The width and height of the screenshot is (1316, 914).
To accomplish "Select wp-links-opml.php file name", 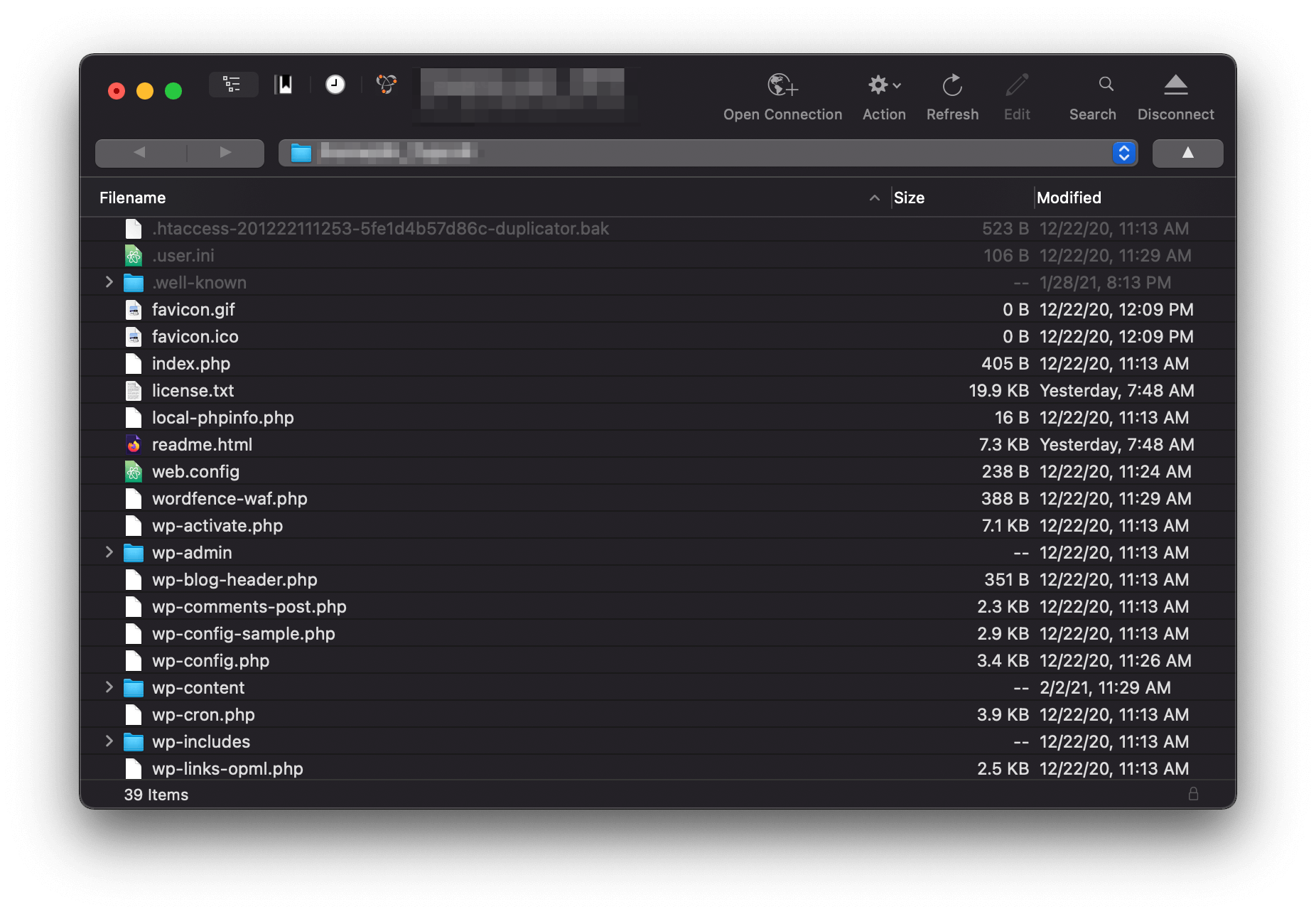I will [x=227, y=768].
